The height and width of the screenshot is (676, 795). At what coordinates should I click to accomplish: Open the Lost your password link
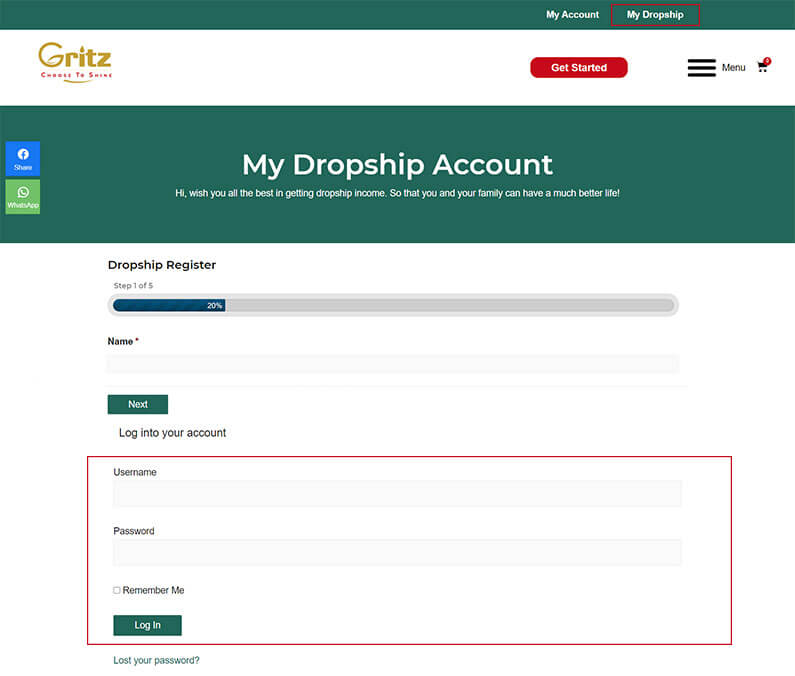(156, 660)
